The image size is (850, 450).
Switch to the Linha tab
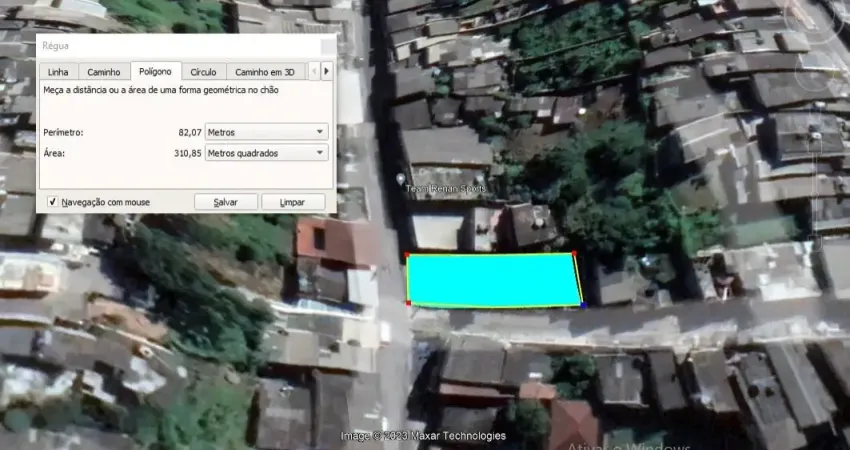[58, 72]
